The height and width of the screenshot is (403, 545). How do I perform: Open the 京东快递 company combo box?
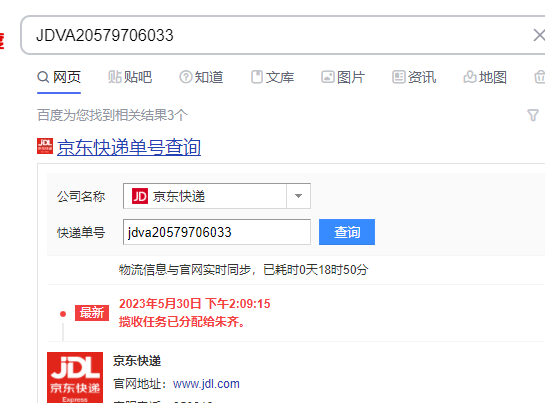tap(217, 196)
